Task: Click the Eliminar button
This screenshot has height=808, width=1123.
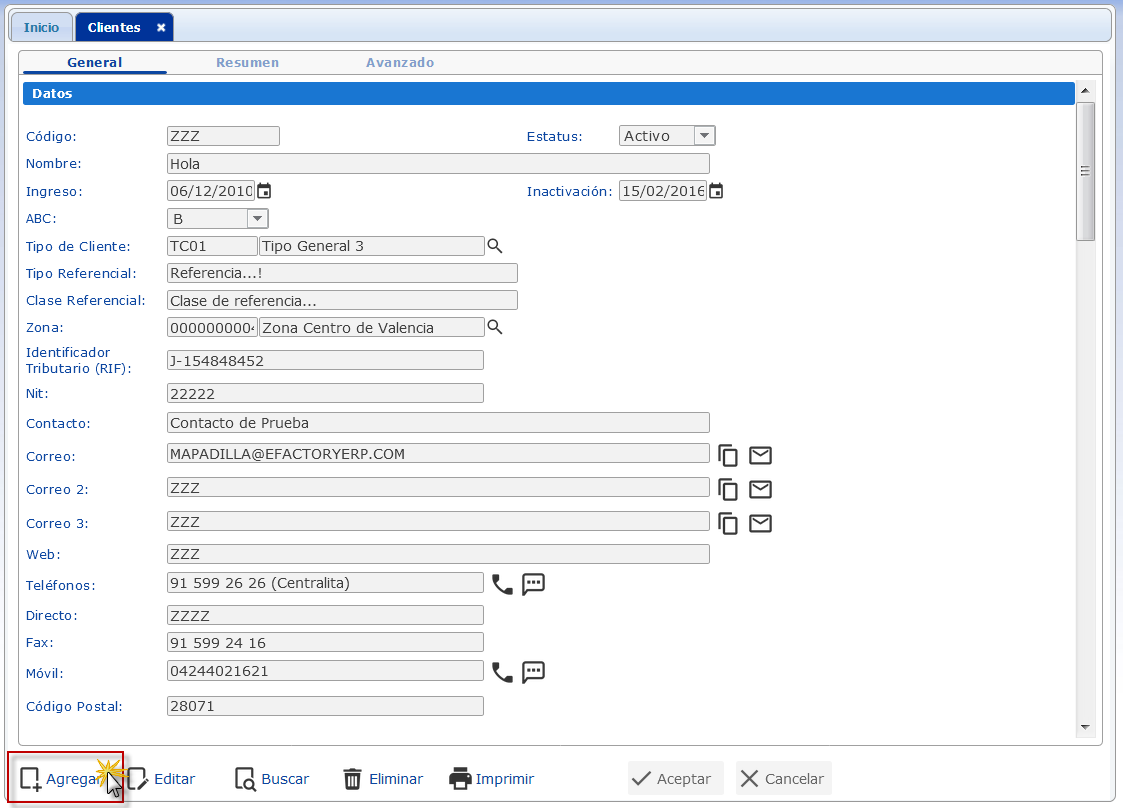Action: 383,779
